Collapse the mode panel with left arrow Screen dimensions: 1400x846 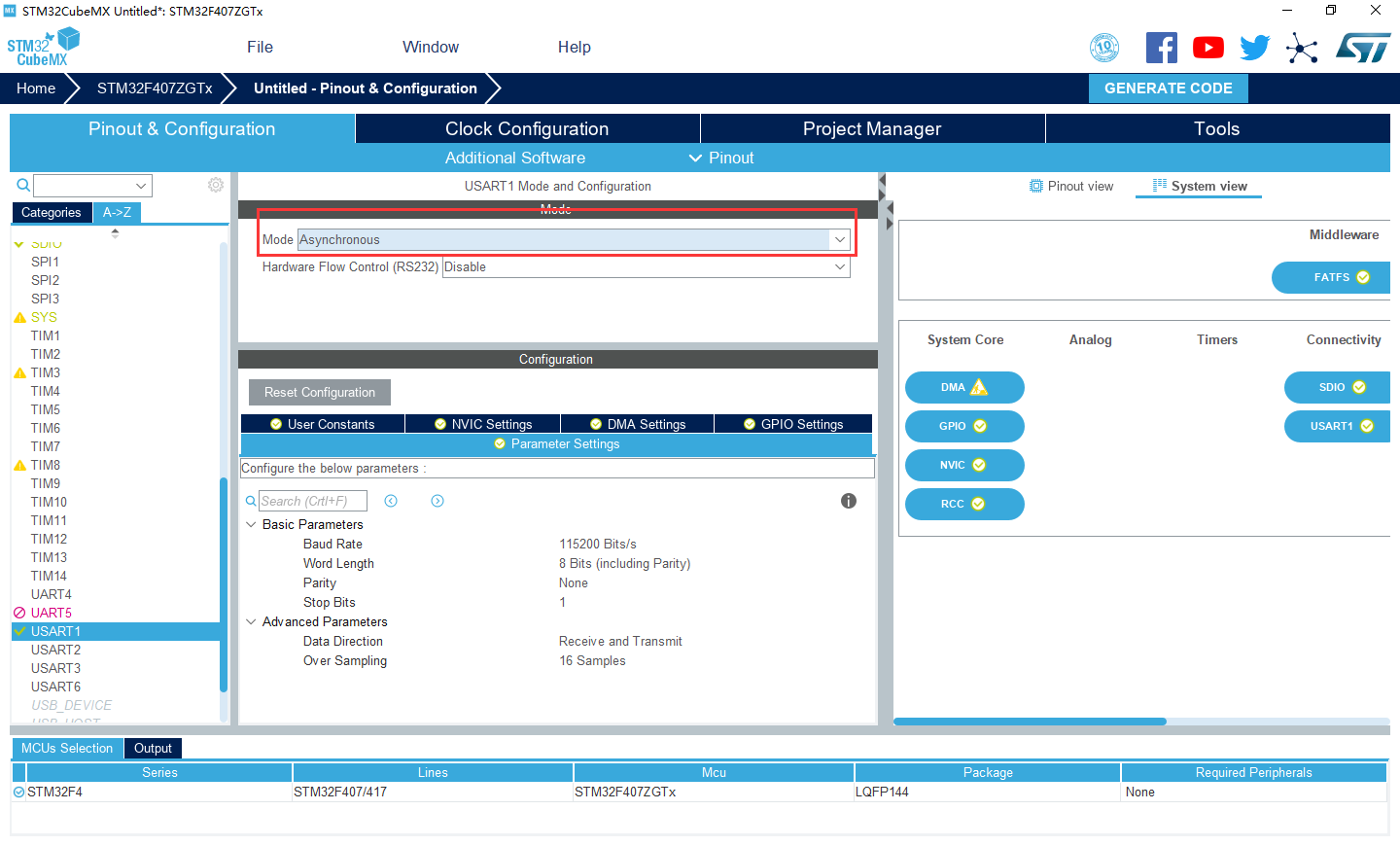pos(882,181)
